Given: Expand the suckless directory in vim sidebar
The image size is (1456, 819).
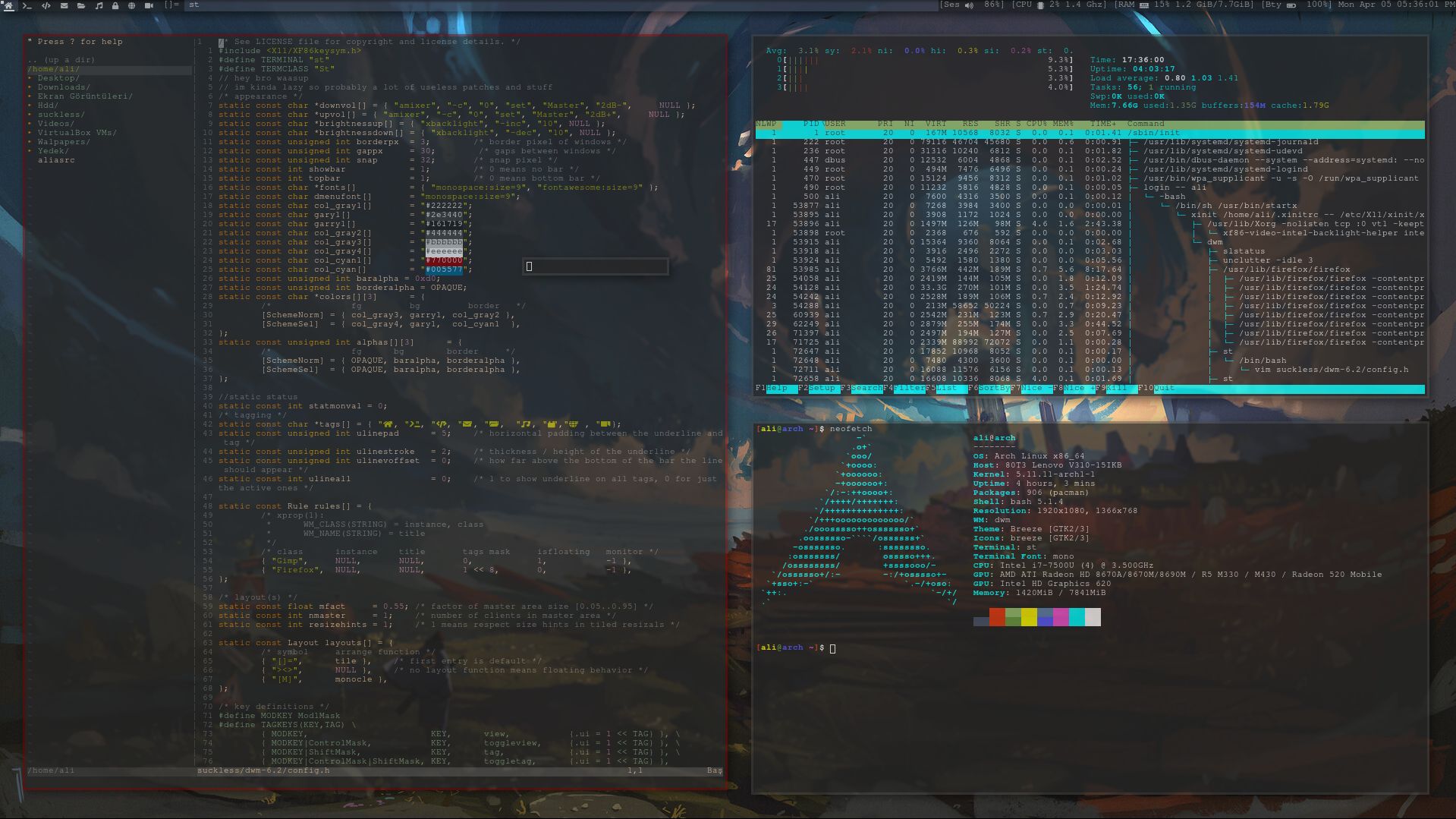Looking at the screenshot, I should tap(63, 114).
